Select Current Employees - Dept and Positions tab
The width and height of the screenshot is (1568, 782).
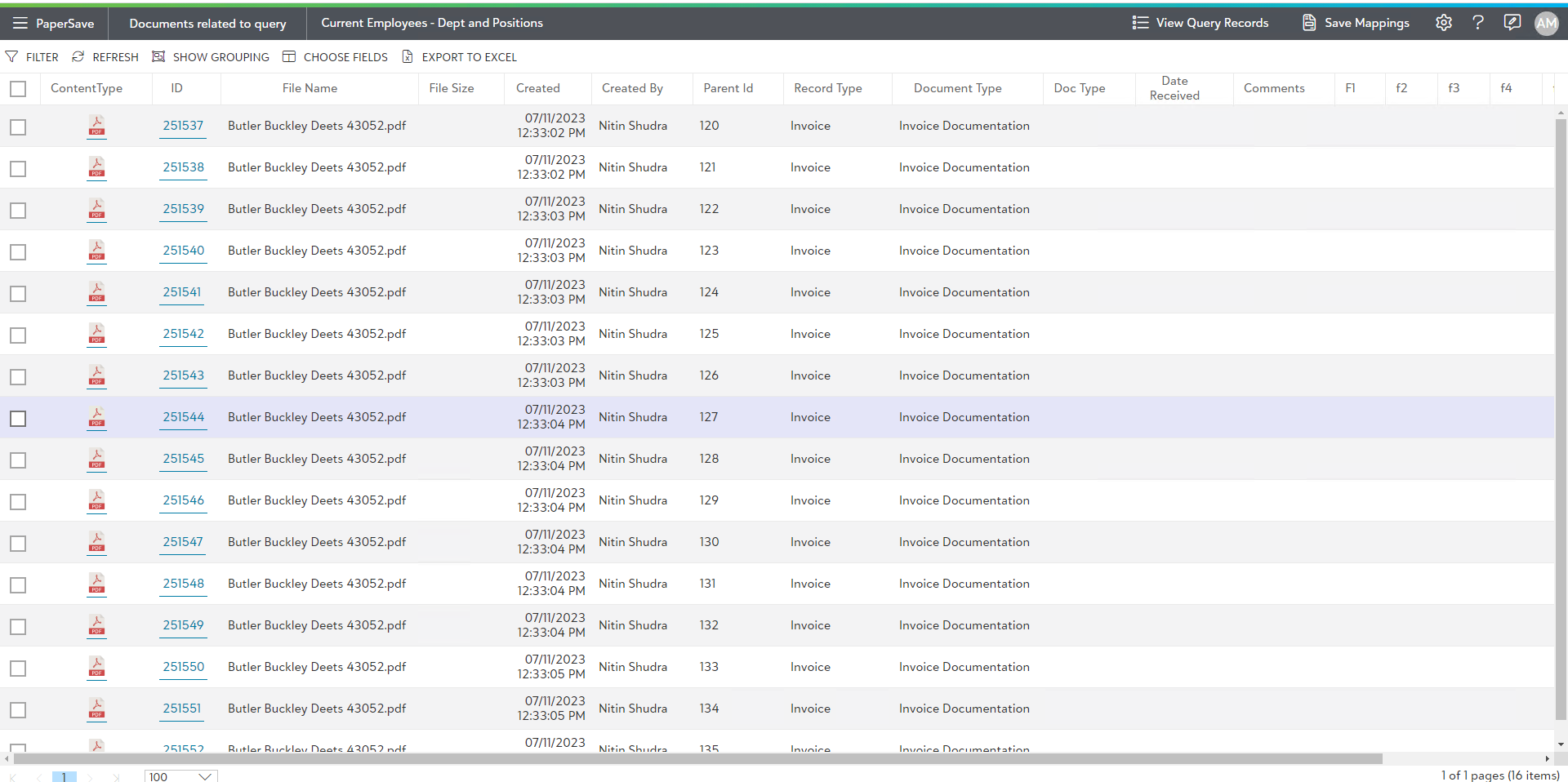432,23
